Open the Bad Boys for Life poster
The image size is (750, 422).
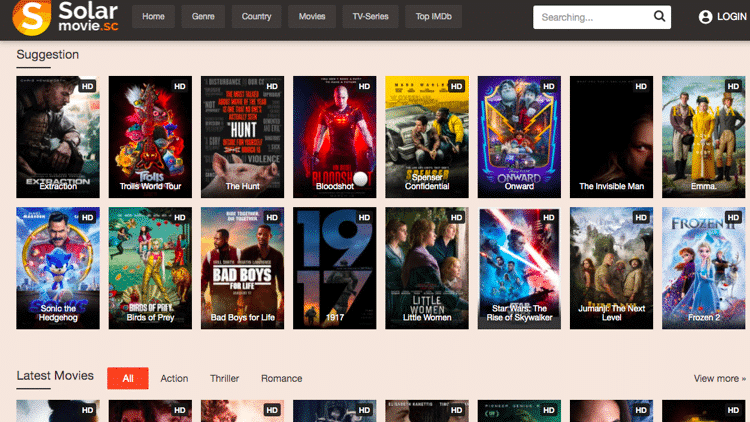(243, 268)
